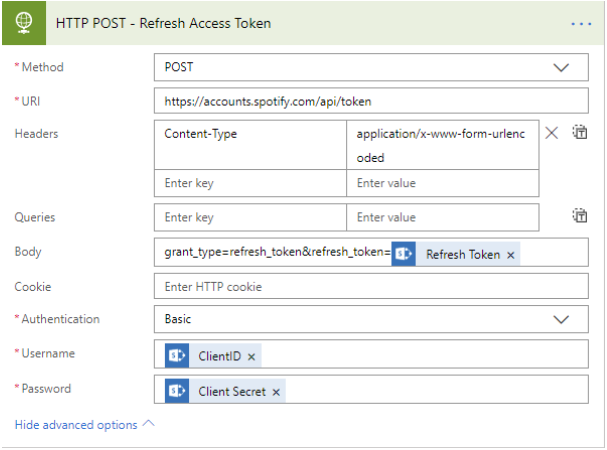Image resolution: width=607 pixels, height=450 pixels.
Task: Edit the application/x-www-form-urlencoded header value
Action: pos(442,145)
